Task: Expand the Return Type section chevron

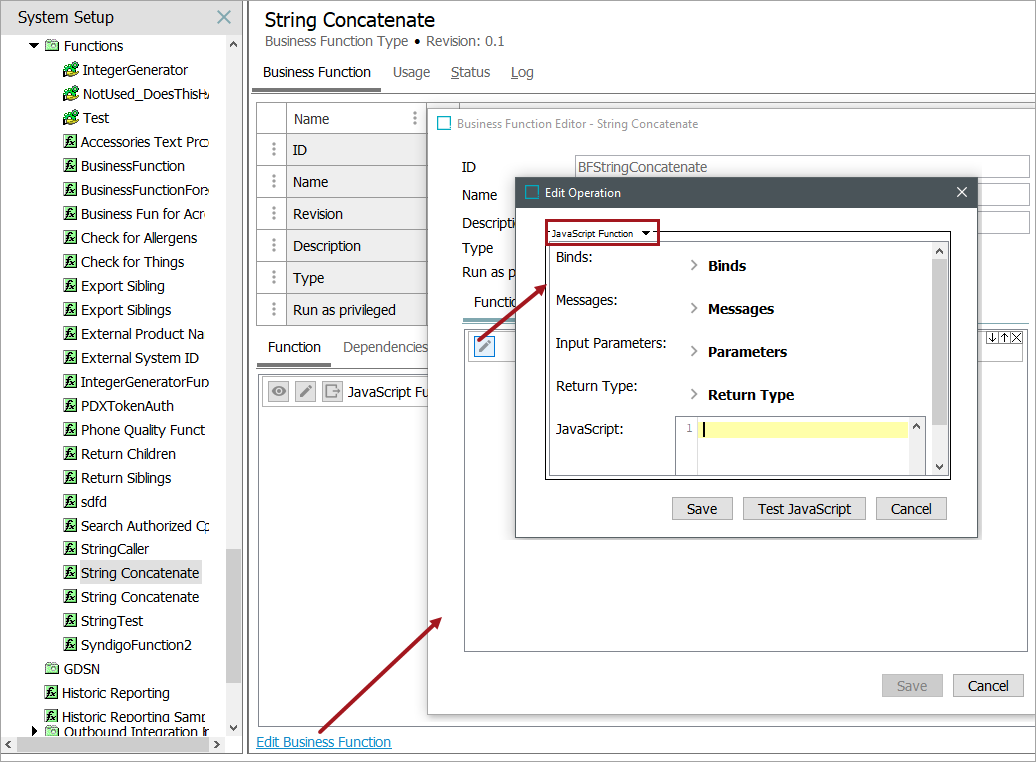Action: (x=694, y=395)
